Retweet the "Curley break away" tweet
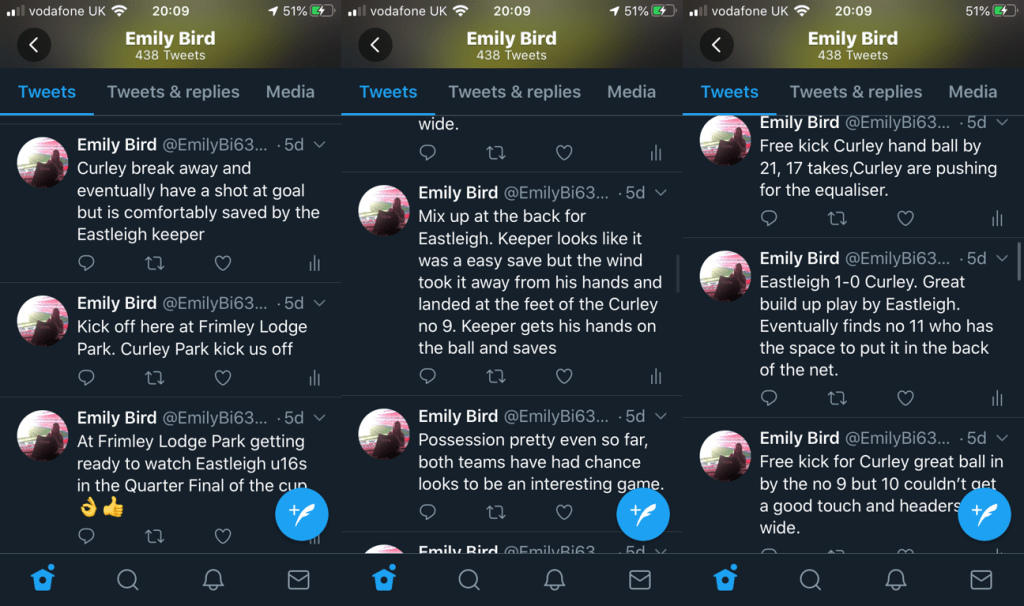The width and height of the screenshot is (1024, 606). point(154,263)
